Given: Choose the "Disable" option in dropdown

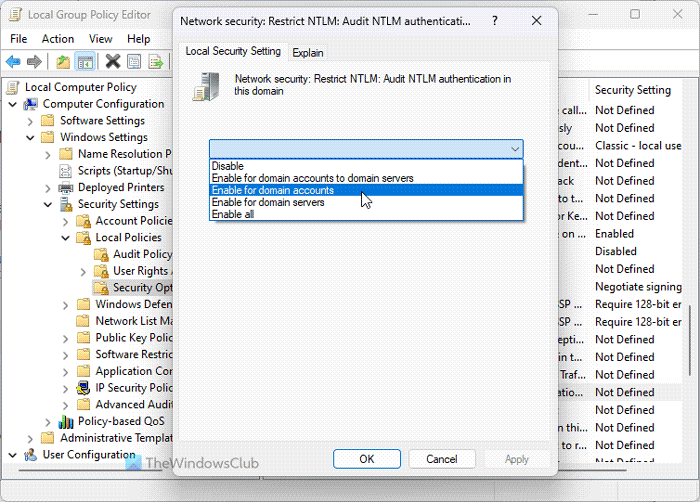Looking at the screenshot, I should pos(227,166).
